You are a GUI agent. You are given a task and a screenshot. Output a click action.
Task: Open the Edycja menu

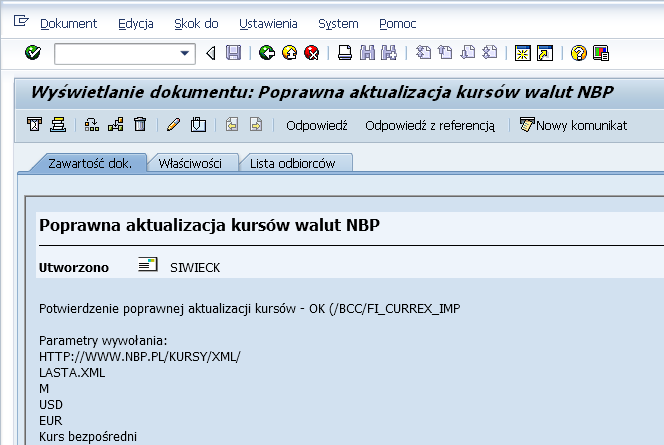point(136,24)
